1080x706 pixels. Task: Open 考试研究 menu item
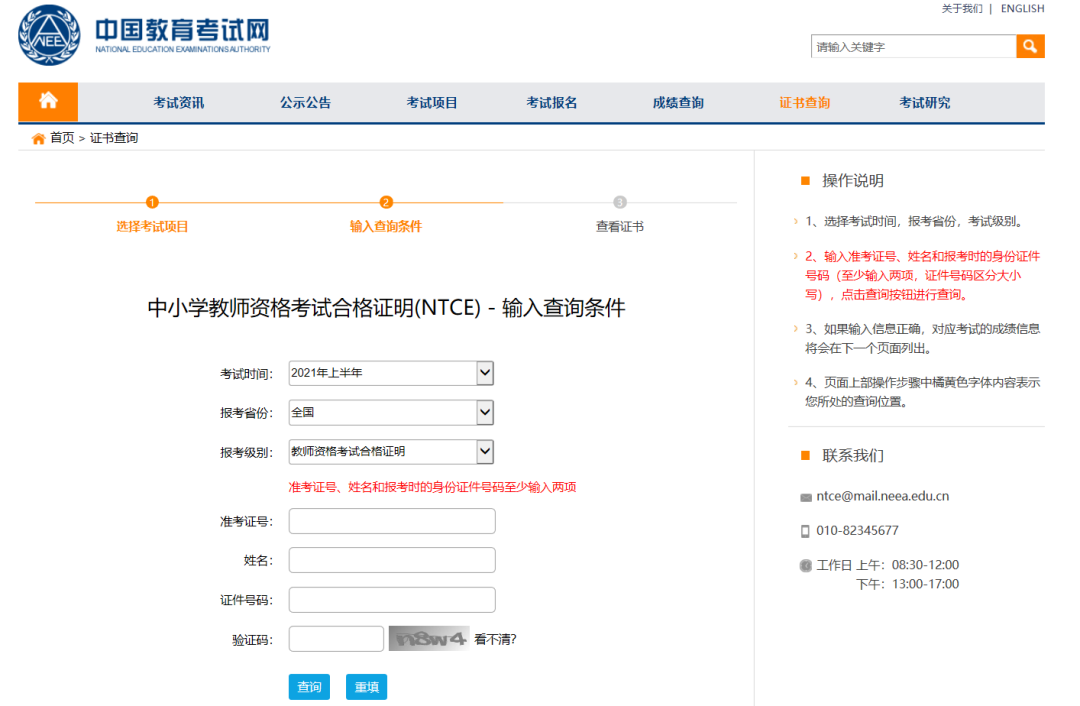[924, 103]
